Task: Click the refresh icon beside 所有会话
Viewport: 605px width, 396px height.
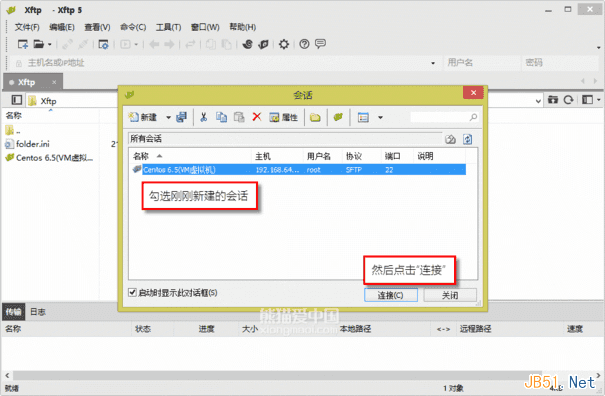Action: click(x=468, y=139)
